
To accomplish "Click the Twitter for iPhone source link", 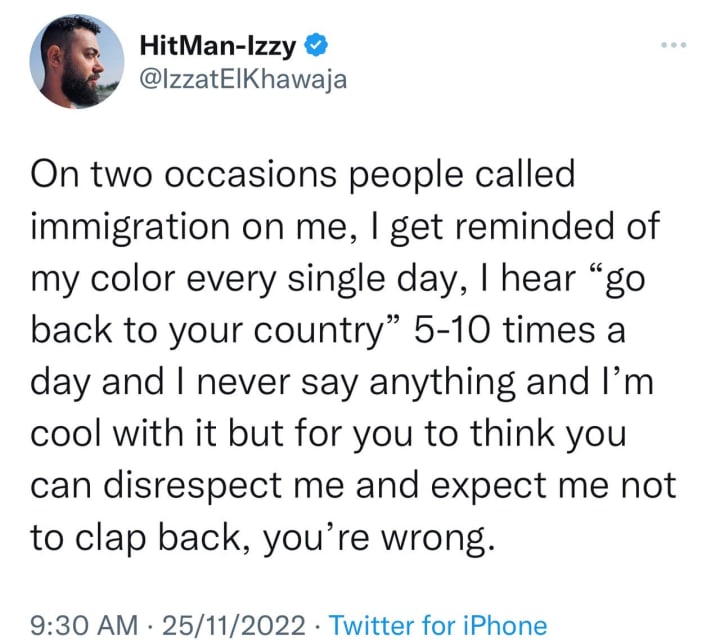I will [x=438, y=625].
